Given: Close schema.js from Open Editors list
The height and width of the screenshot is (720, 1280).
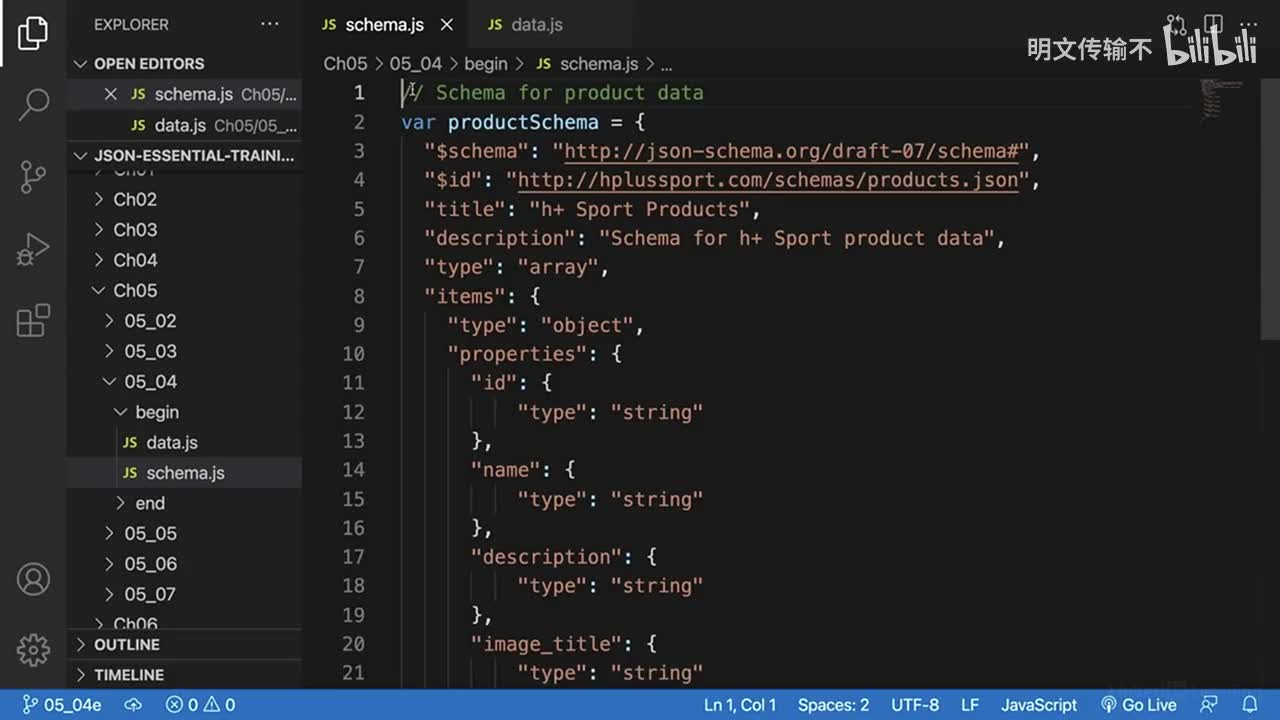Looking at the screenshot, I should point(111,94).
